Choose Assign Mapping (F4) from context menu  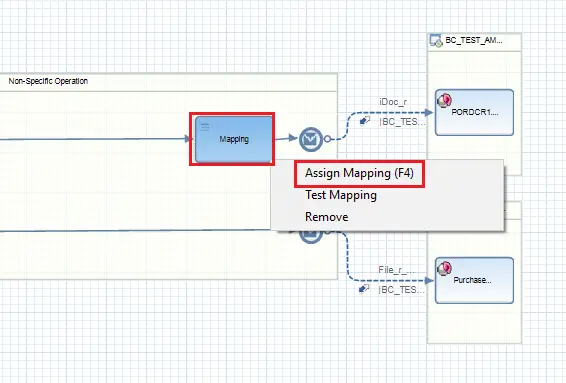359,174
